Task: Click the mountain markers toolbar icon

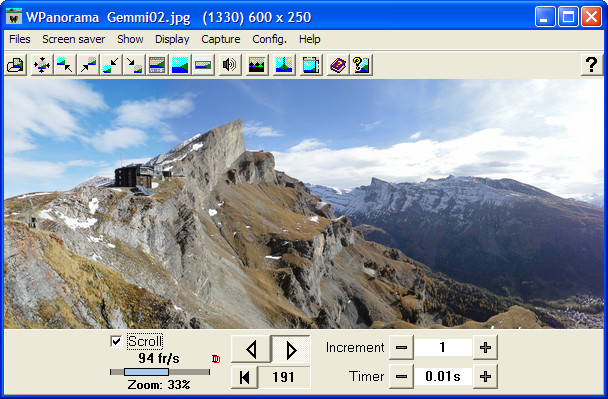Action: 257,64
